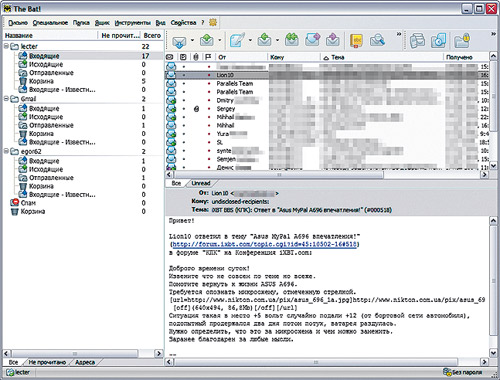Collapse the Gmail account tree

pyautogui.click(x=6, y=99)
